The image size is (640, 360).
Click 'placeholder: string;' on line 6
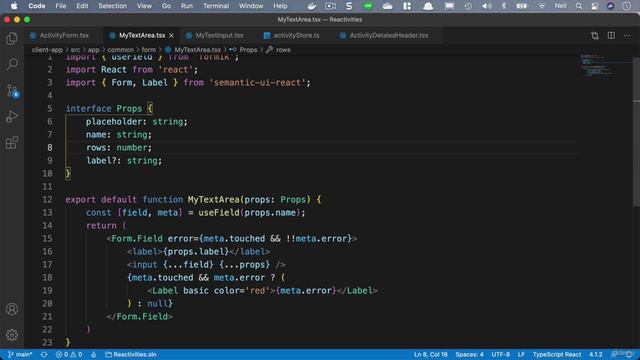click(x=136, y=122)
